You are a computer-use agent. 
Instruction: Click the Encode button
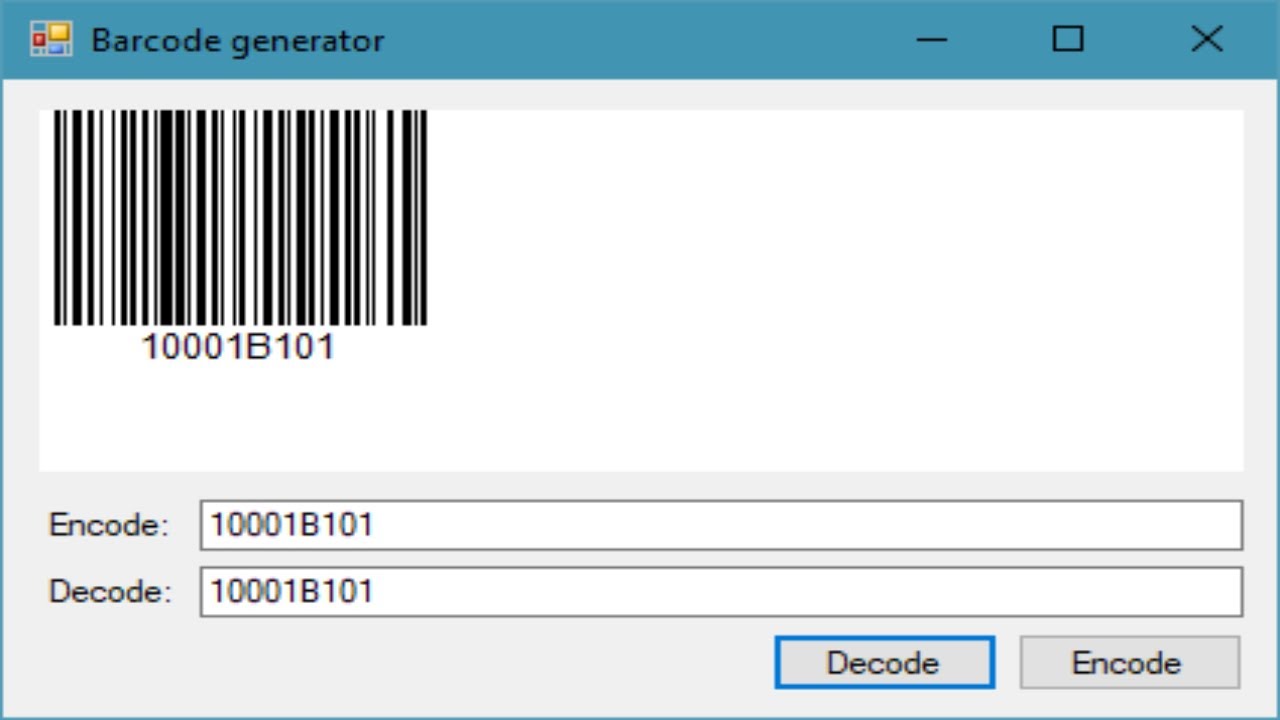click(x=1129, y=663)
